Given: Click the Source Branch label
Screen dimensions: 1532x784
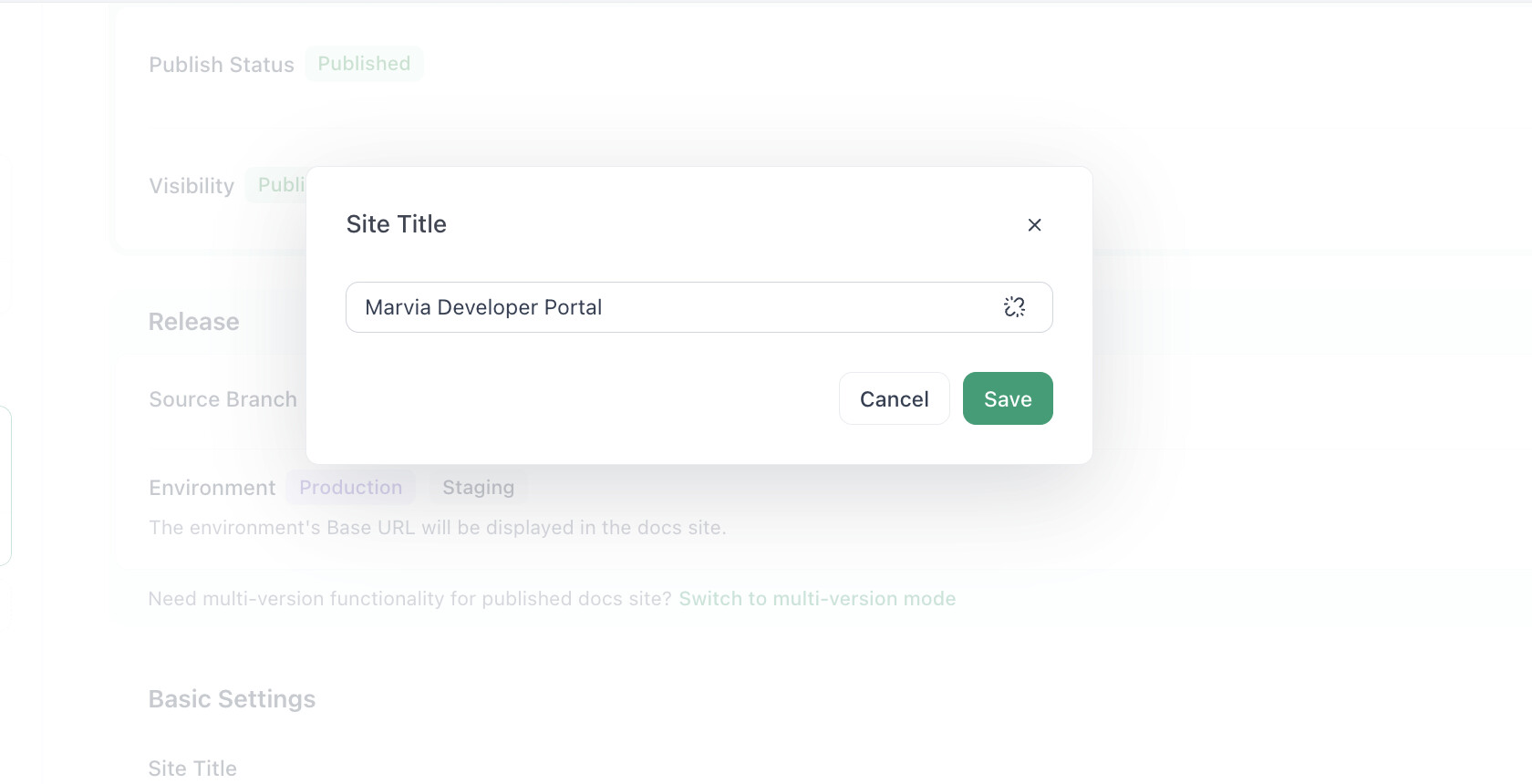Looking at the screenshot, I should tap(223, 399).
